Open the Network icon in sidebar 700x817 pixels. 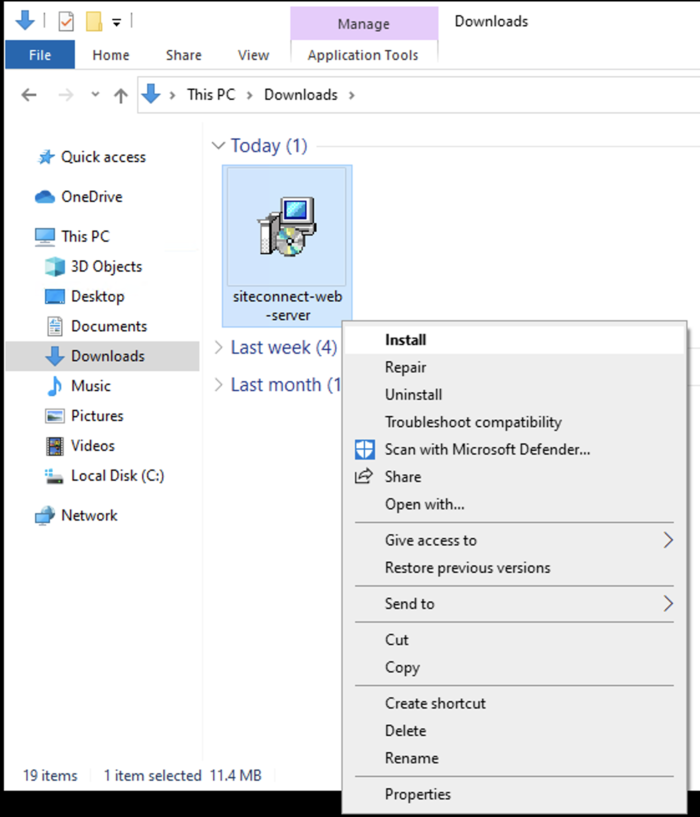[x=45, y=516]
